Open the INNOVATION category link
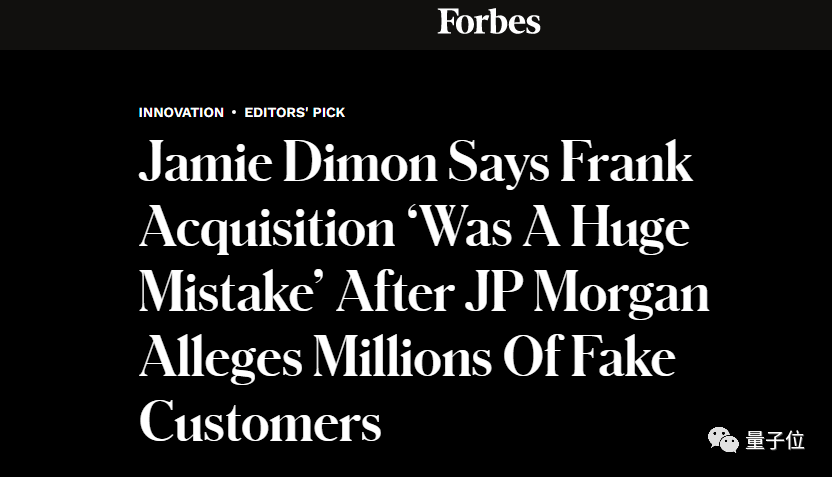 point(181,112)
